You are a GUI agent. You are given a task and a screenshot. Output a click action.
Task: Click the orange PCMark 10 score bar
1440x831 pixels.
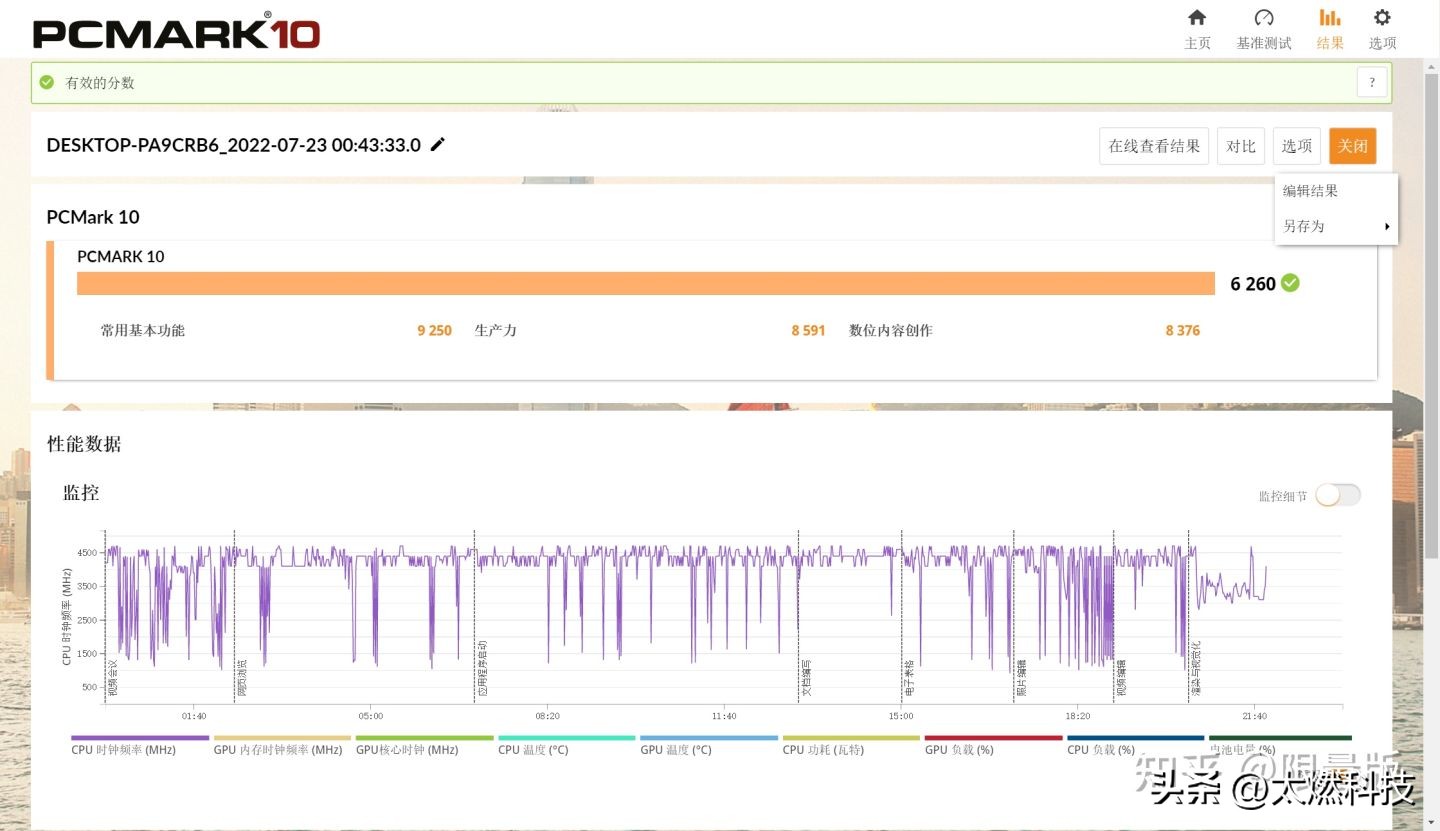click(x=645, y=284)
